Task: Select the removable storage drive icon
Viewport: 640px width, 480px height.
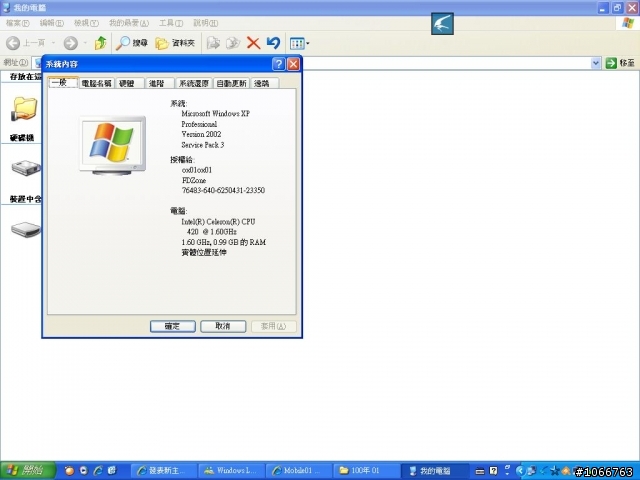Action: pos(25,229)
